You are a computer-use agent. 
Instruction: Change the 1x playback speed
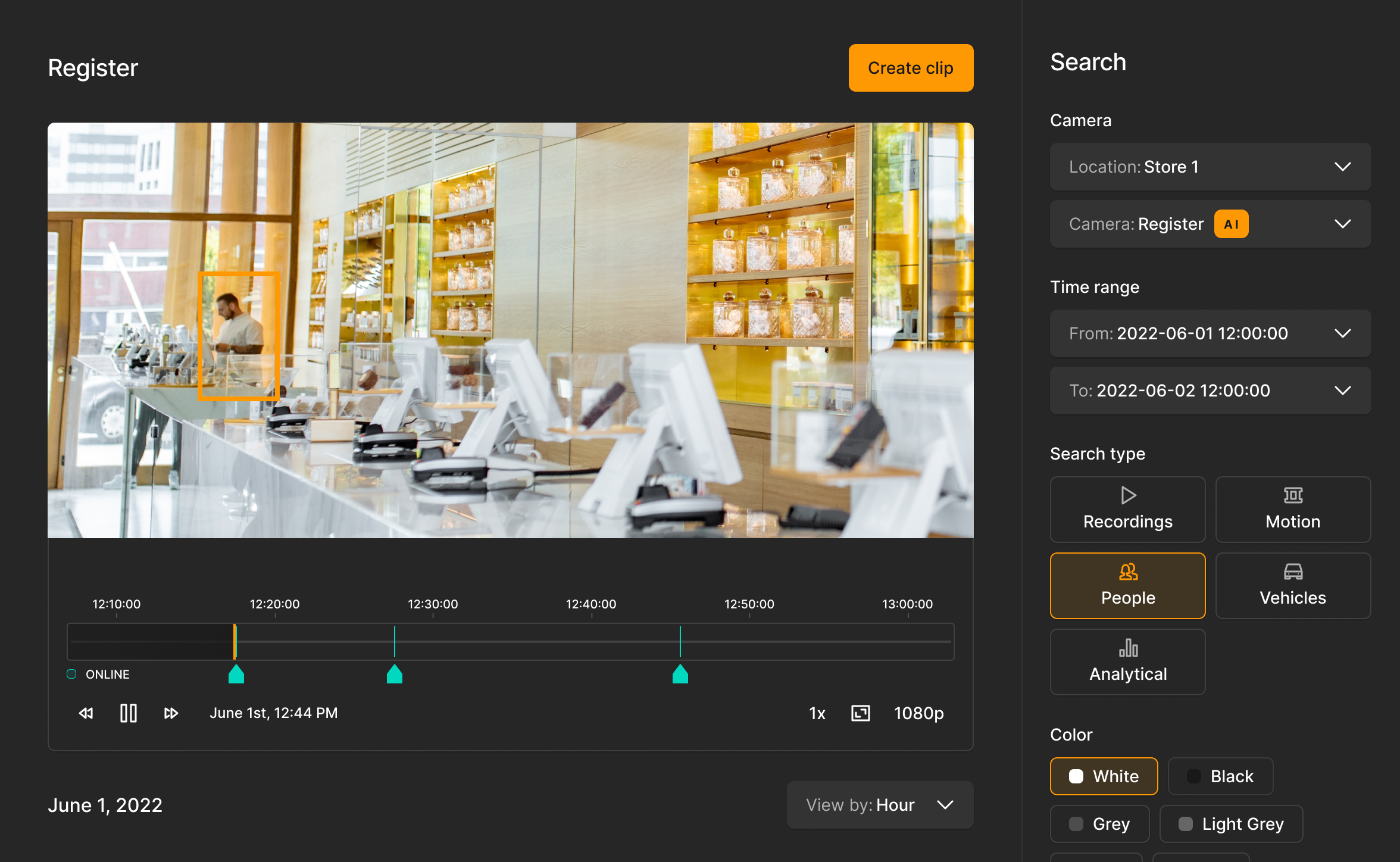point(817,713)
